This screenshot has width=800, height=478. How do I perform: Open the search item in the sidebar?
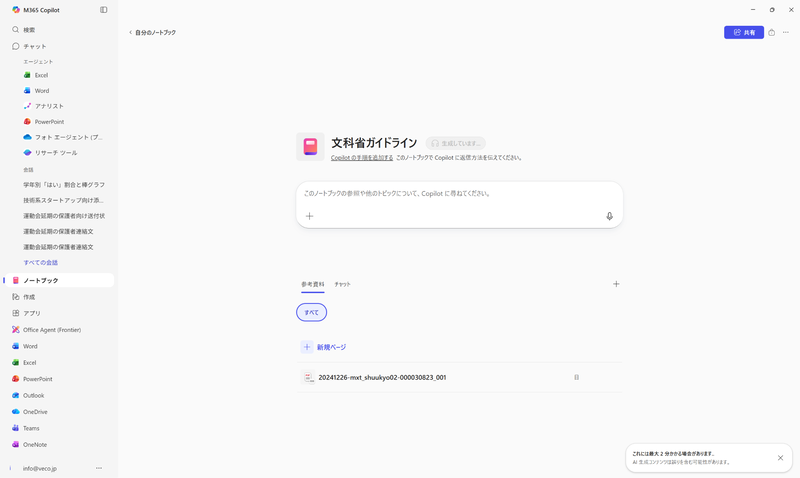(x=59, y=30)
